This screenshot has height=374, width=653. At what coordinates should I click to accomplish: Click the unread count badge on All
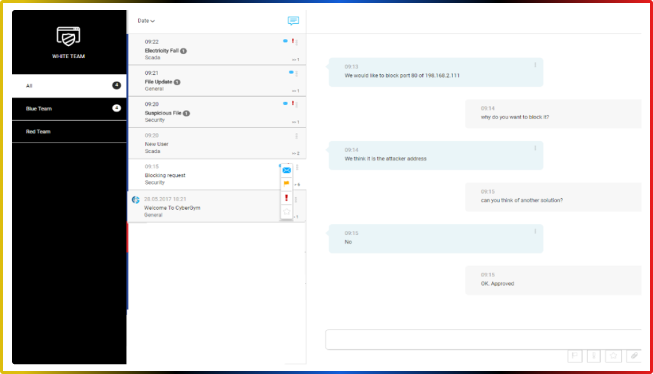[117, 85]
